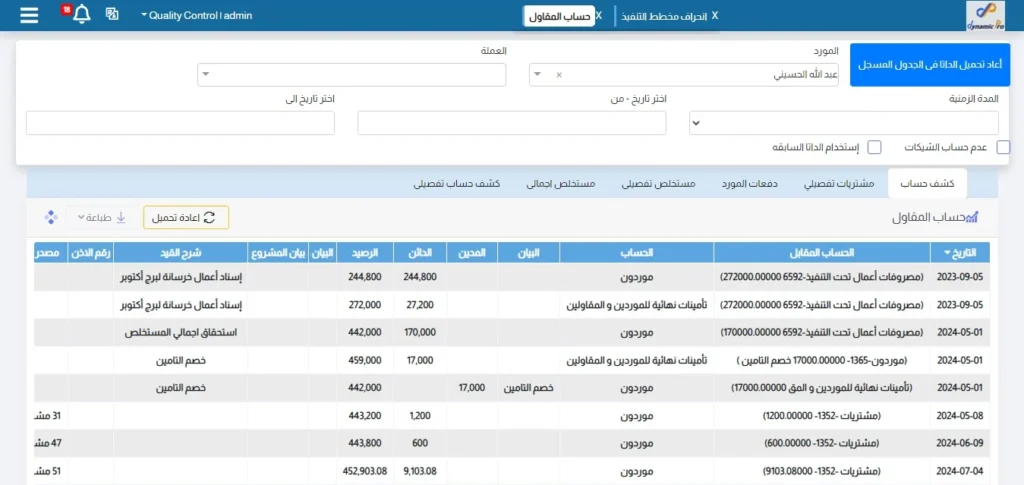
Task: Open the hamburger main menu
Action: point(29,15)
